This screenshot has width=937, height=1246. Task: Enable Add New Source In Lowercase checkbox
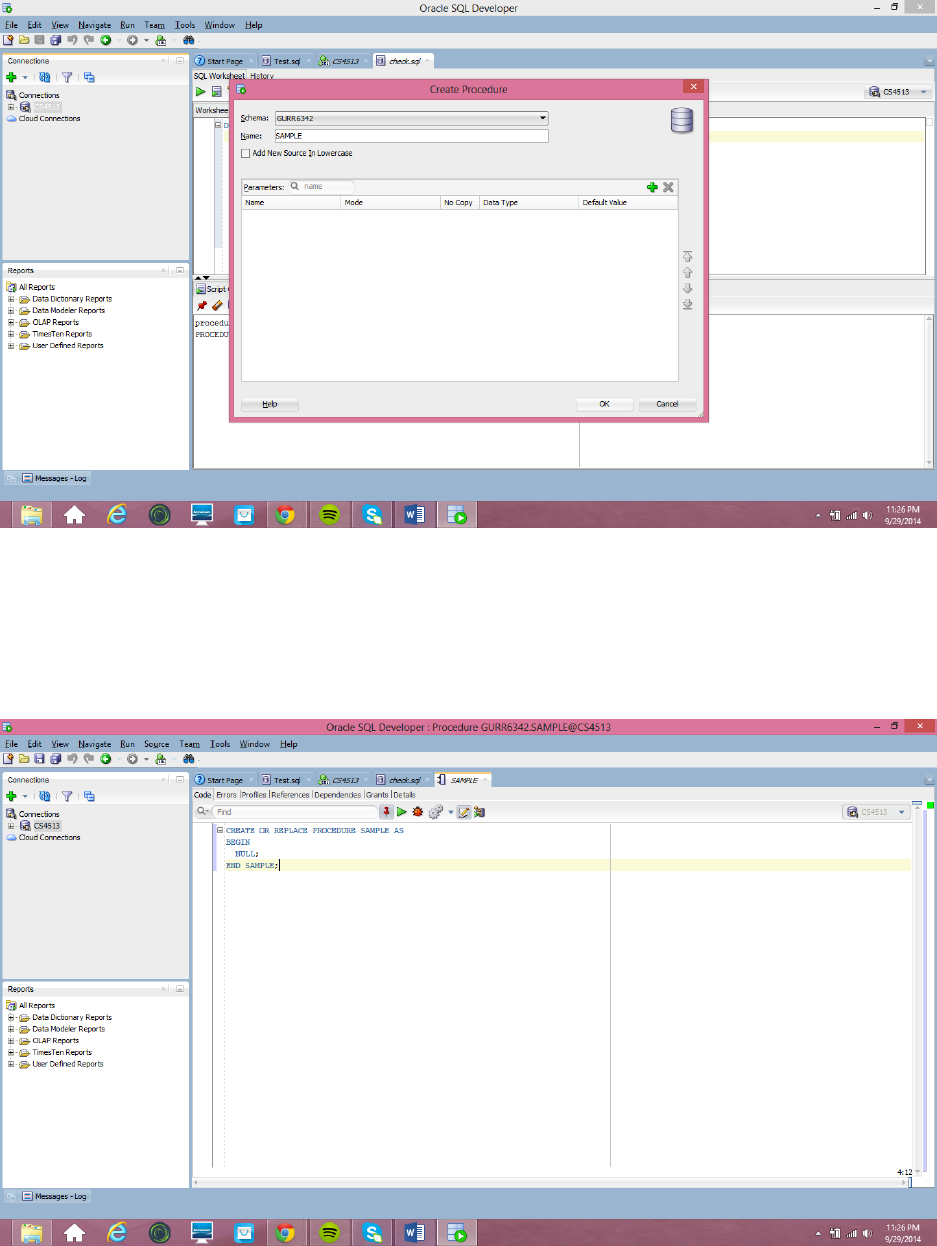246,153
